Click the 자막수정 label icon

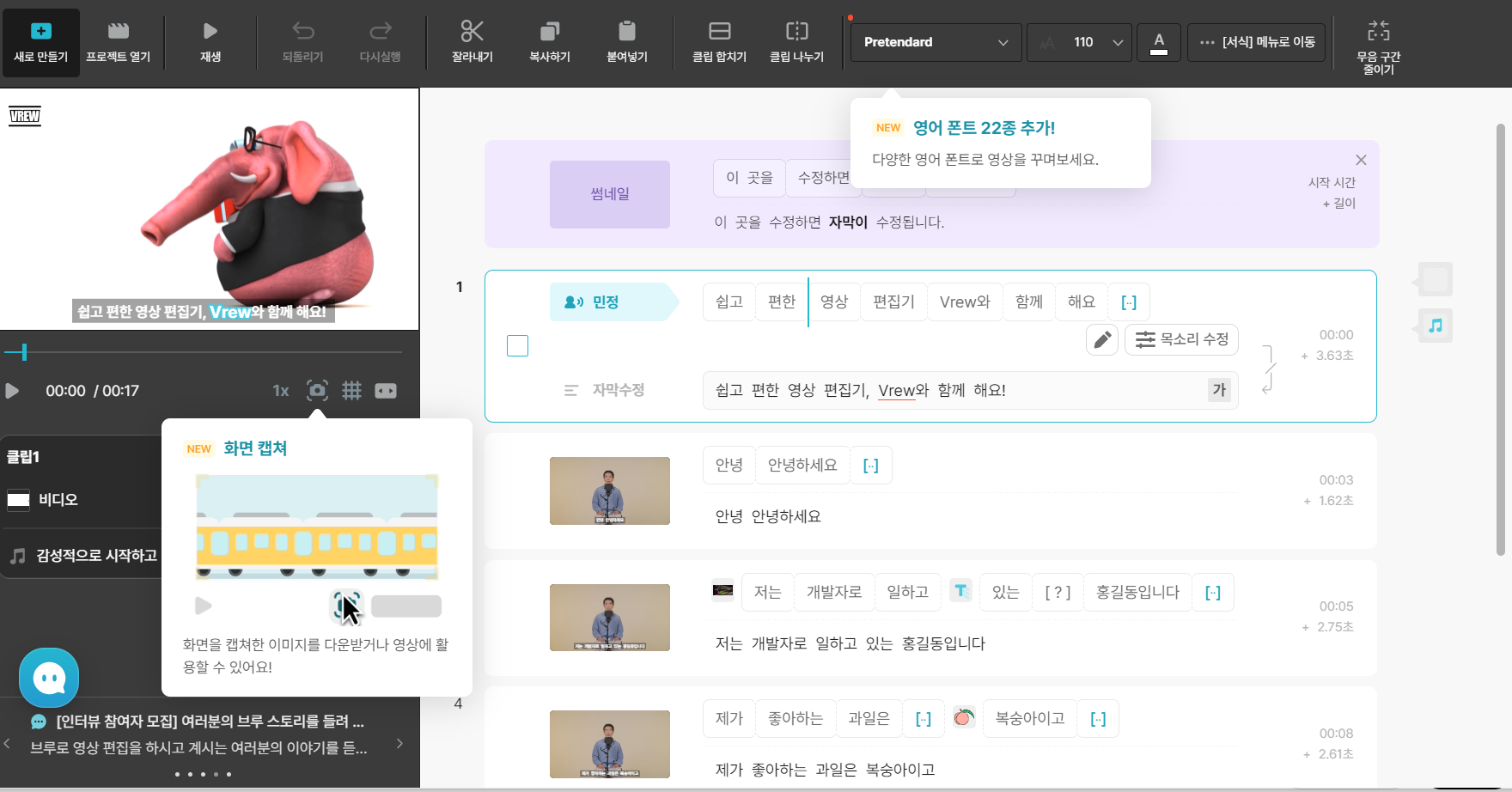(571, 390)
